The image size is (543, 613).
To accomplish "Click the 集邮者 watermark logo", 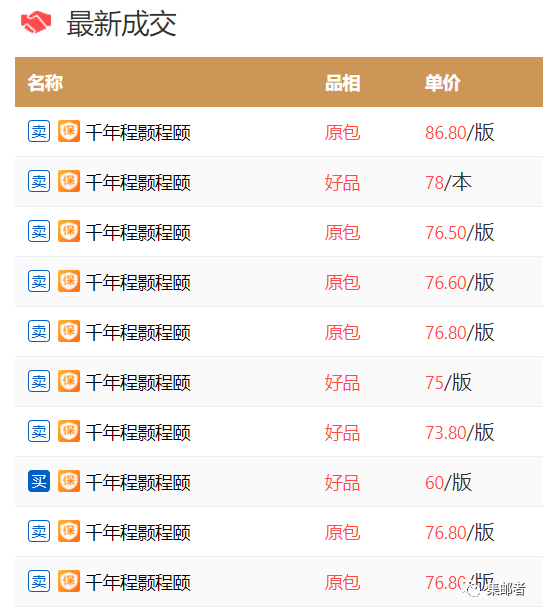I will [495, 589].
